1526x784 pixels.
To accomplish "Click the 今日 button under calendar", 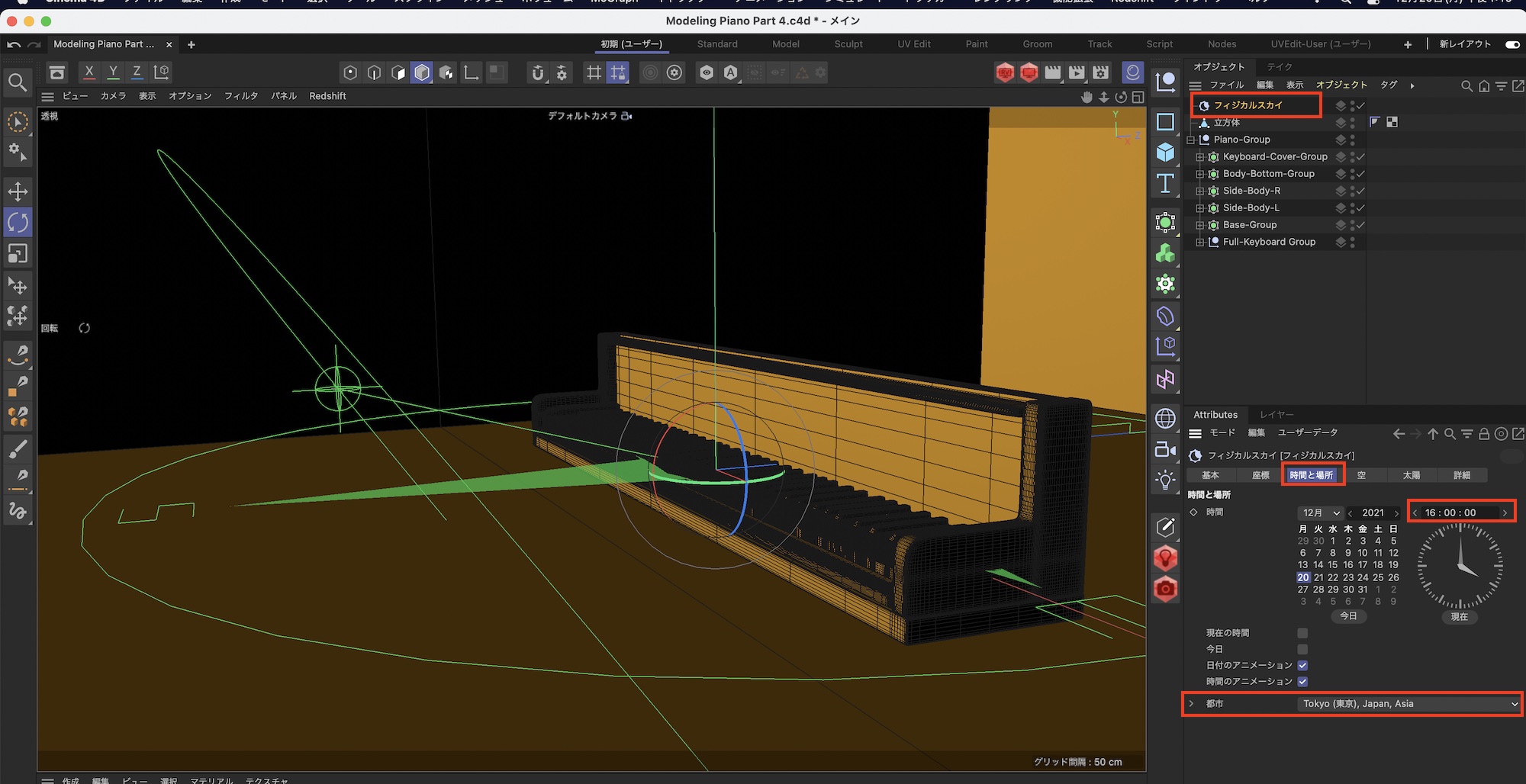I will 1348,616.
